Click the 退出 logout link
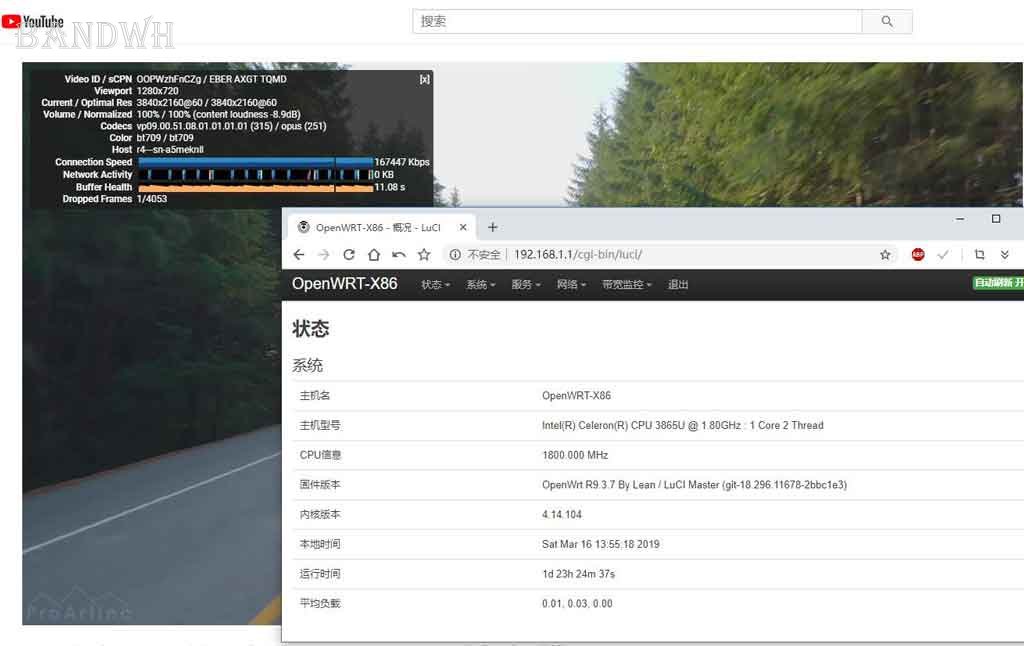 tap(678, 285)
